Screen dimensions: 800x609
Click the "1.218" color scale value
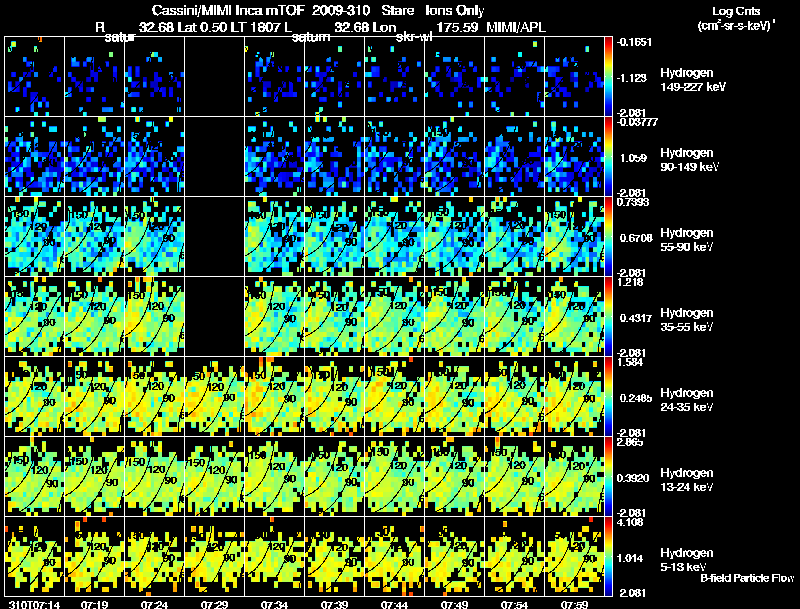[631, 283]
